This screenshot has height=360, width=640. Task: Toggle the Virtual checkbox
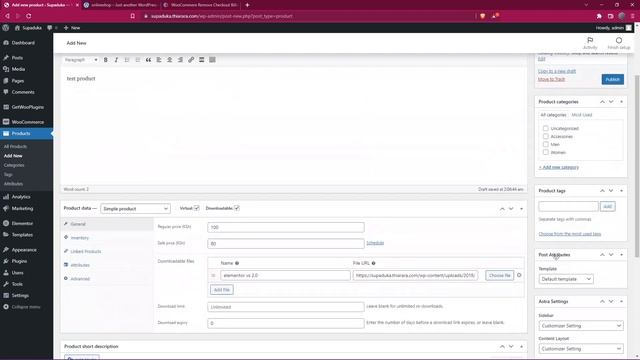(x=196, y=208)
